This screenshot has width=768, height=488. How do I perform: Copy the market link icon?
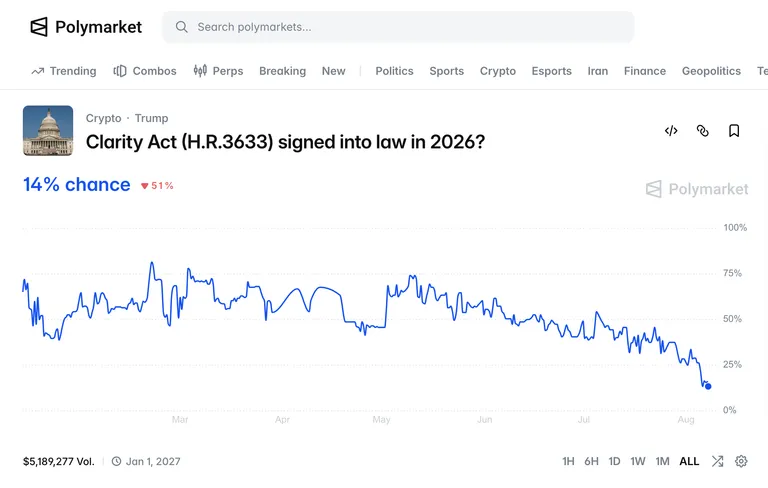702,131
